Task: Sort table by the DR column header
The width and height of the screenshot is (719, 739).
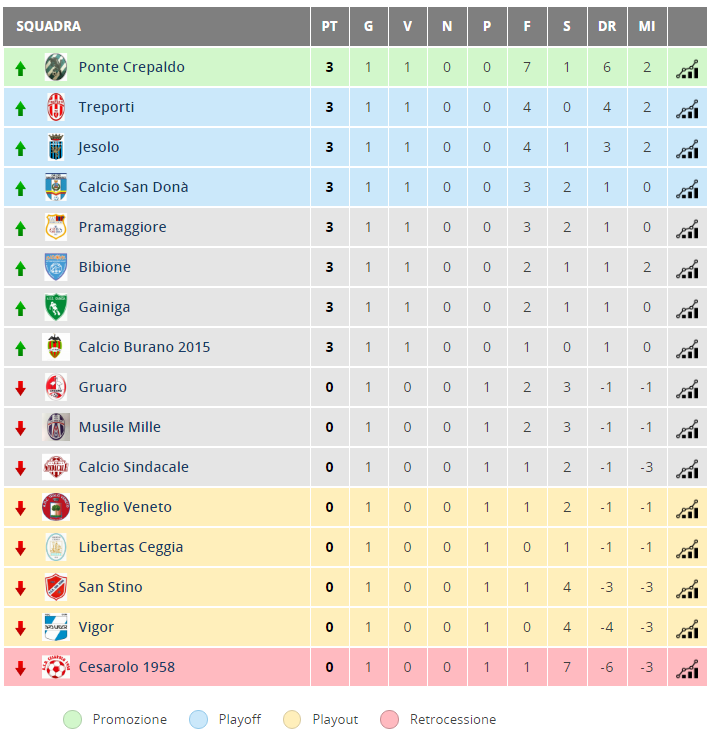Action: 607,26
